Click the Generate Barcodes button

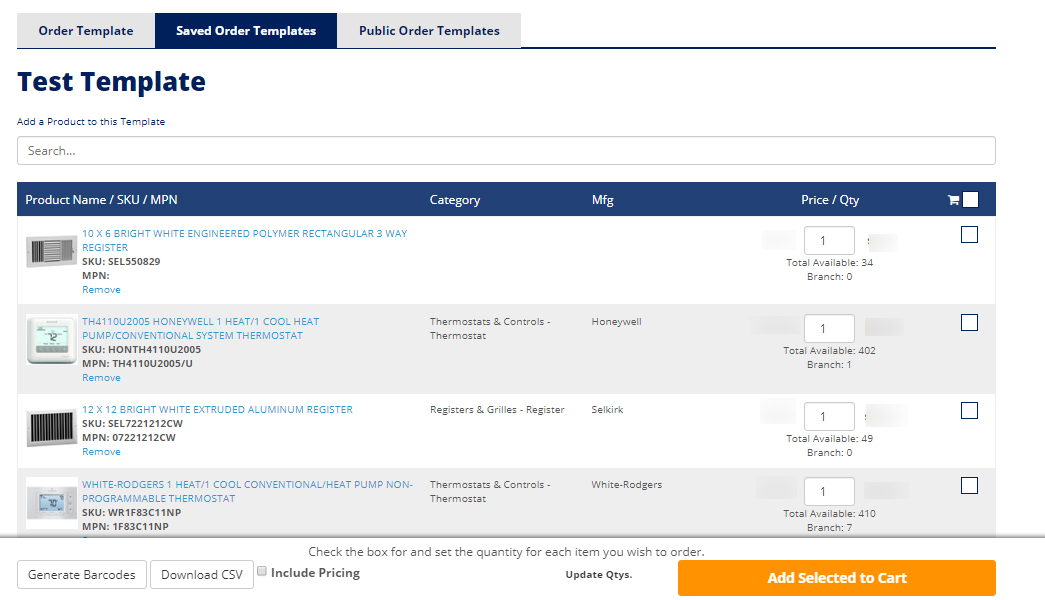(82, 575)
